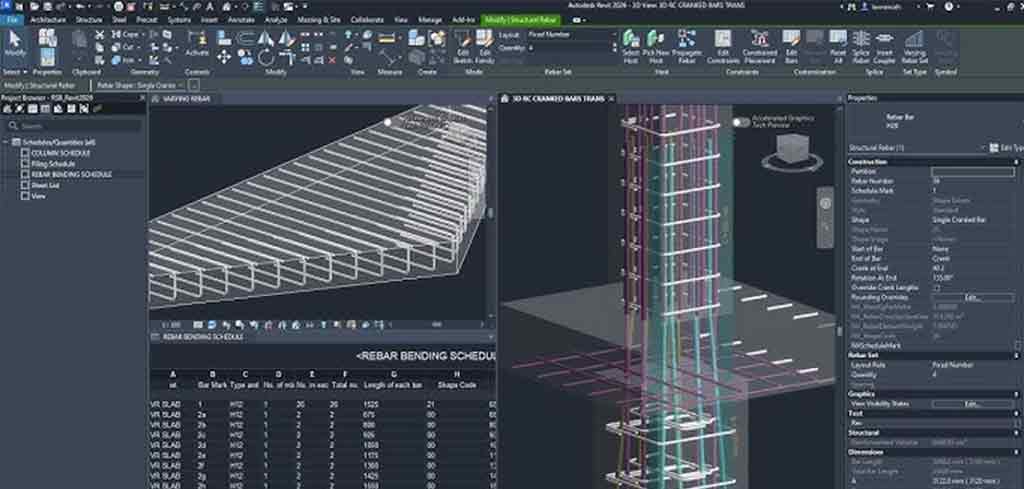Click the Edit button for Rounding Overrides
1024x489 pixels.
(970, 297)
